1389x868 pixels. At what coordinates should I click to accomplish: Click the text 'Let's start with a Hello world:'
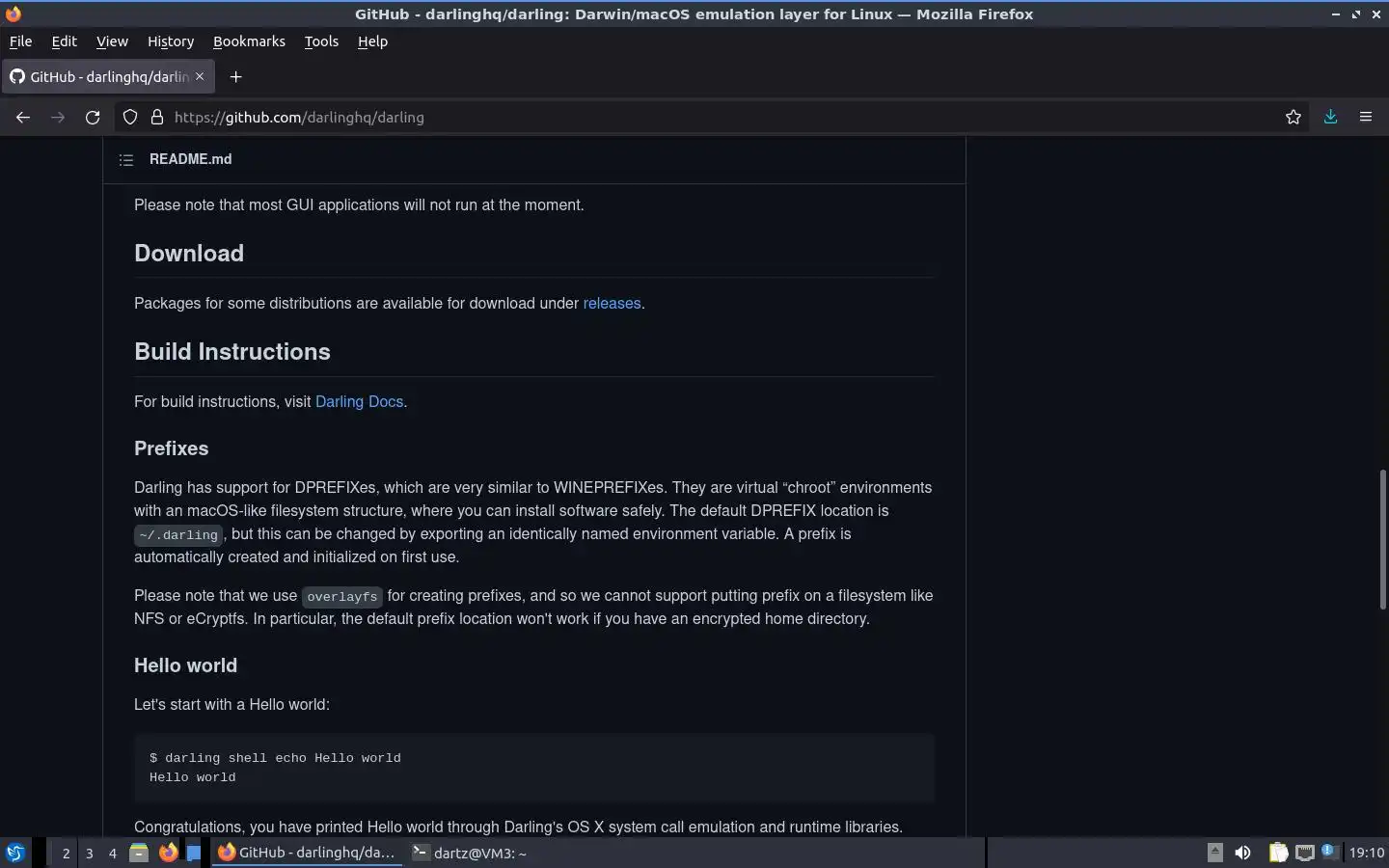(x=231, y=704)
